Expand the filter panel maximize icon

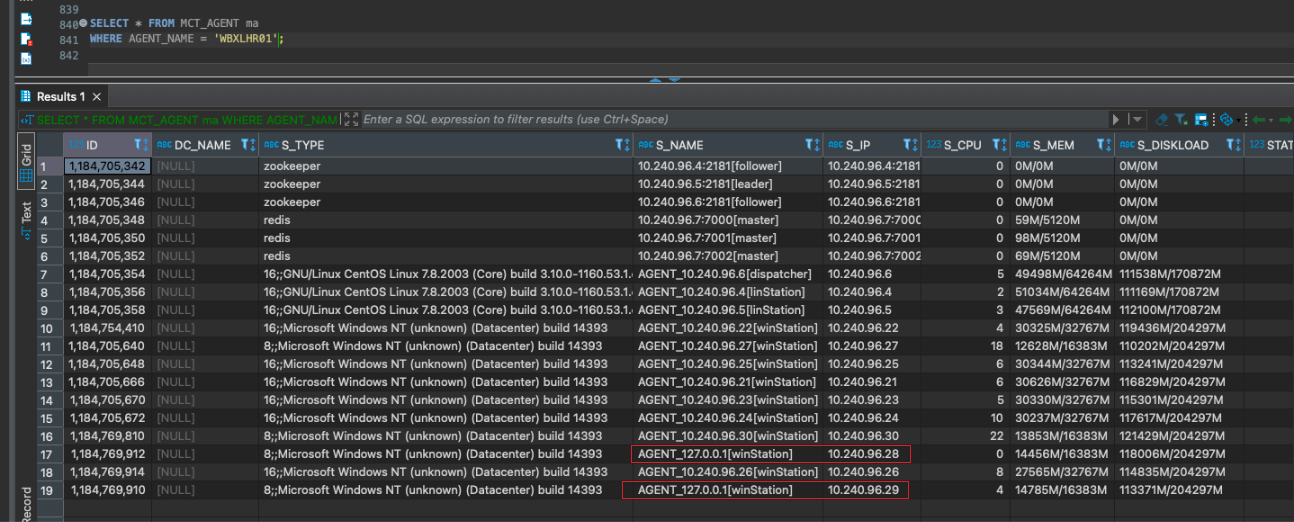[350, 119]
